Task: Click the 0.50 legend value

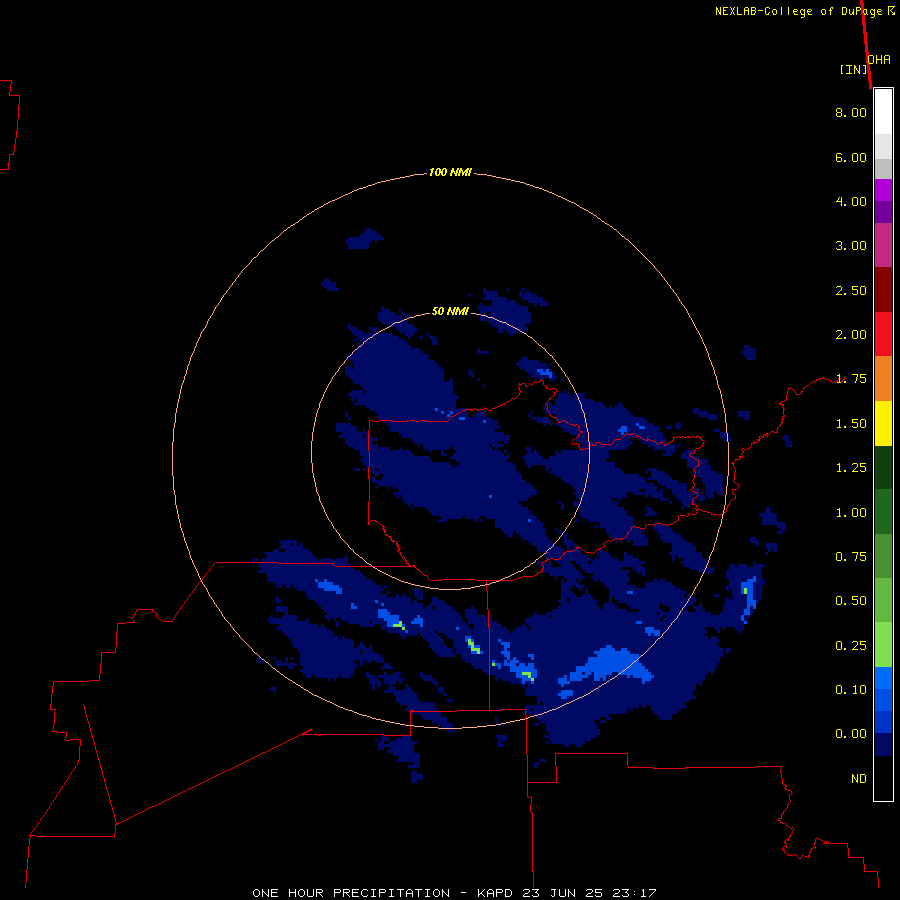Action: [x=851, y=601]
